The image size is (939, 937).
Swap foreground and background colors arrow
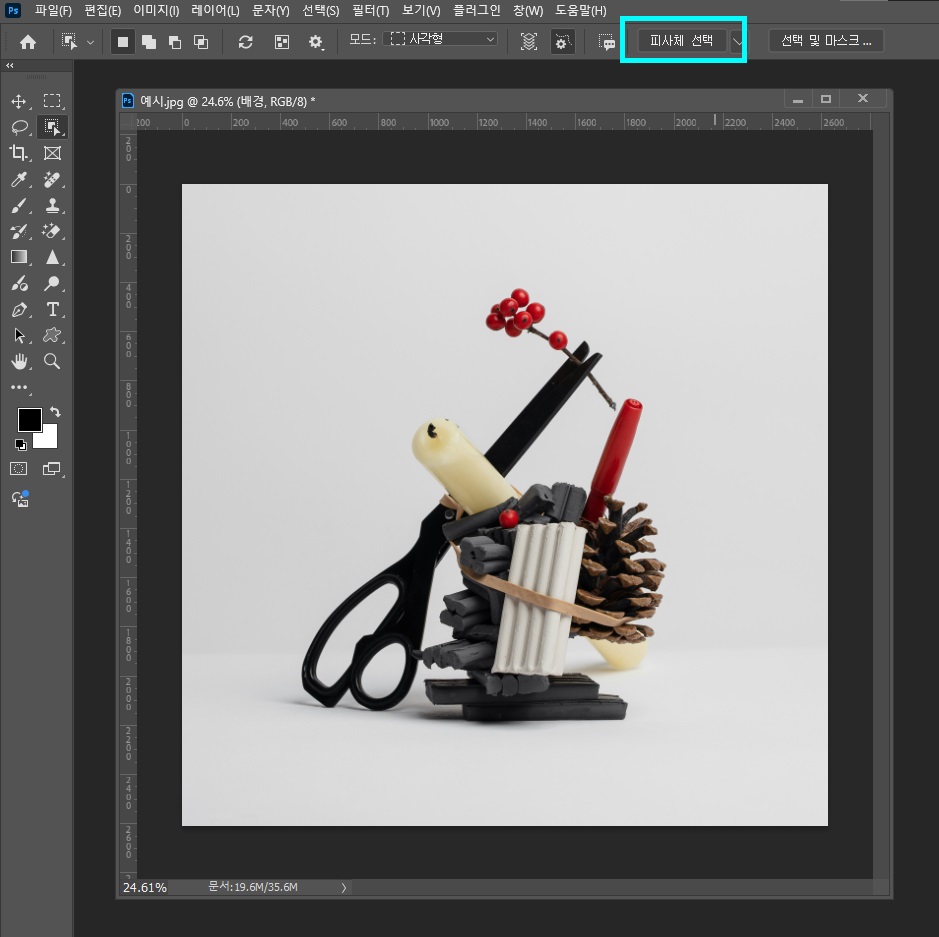[55, 412]
